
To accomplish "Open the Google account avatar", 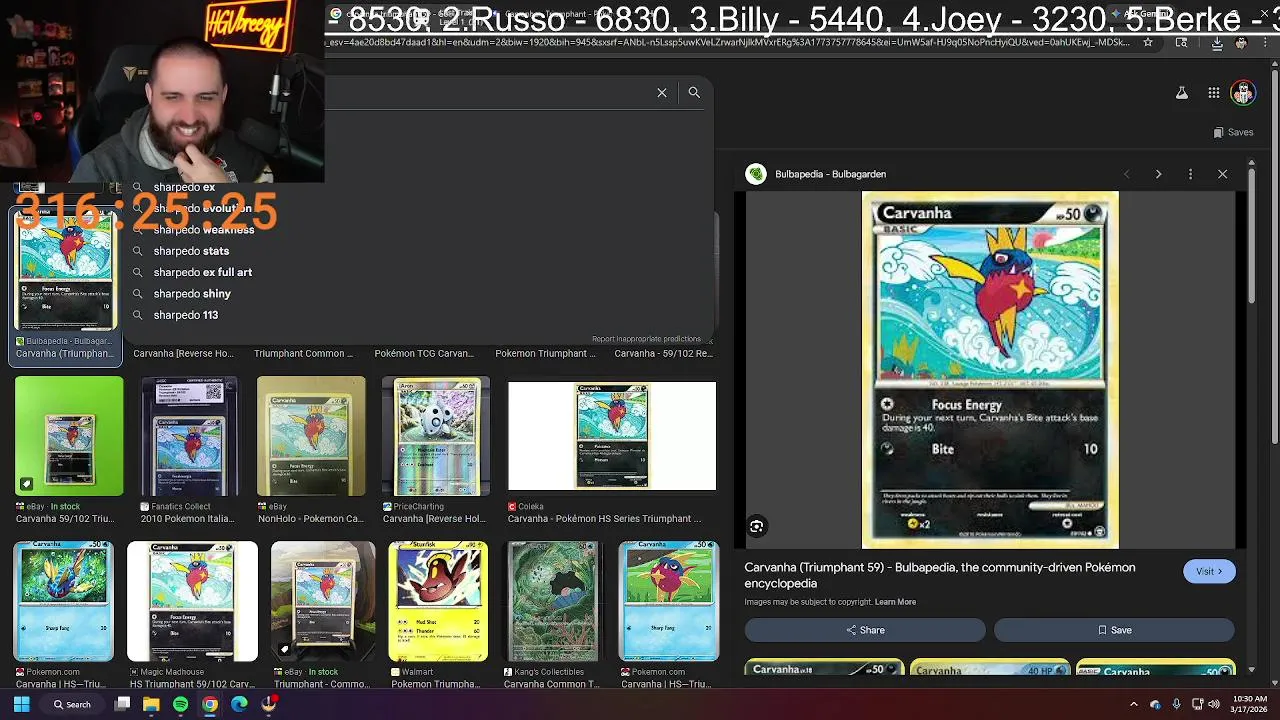I will (1243, 93).
